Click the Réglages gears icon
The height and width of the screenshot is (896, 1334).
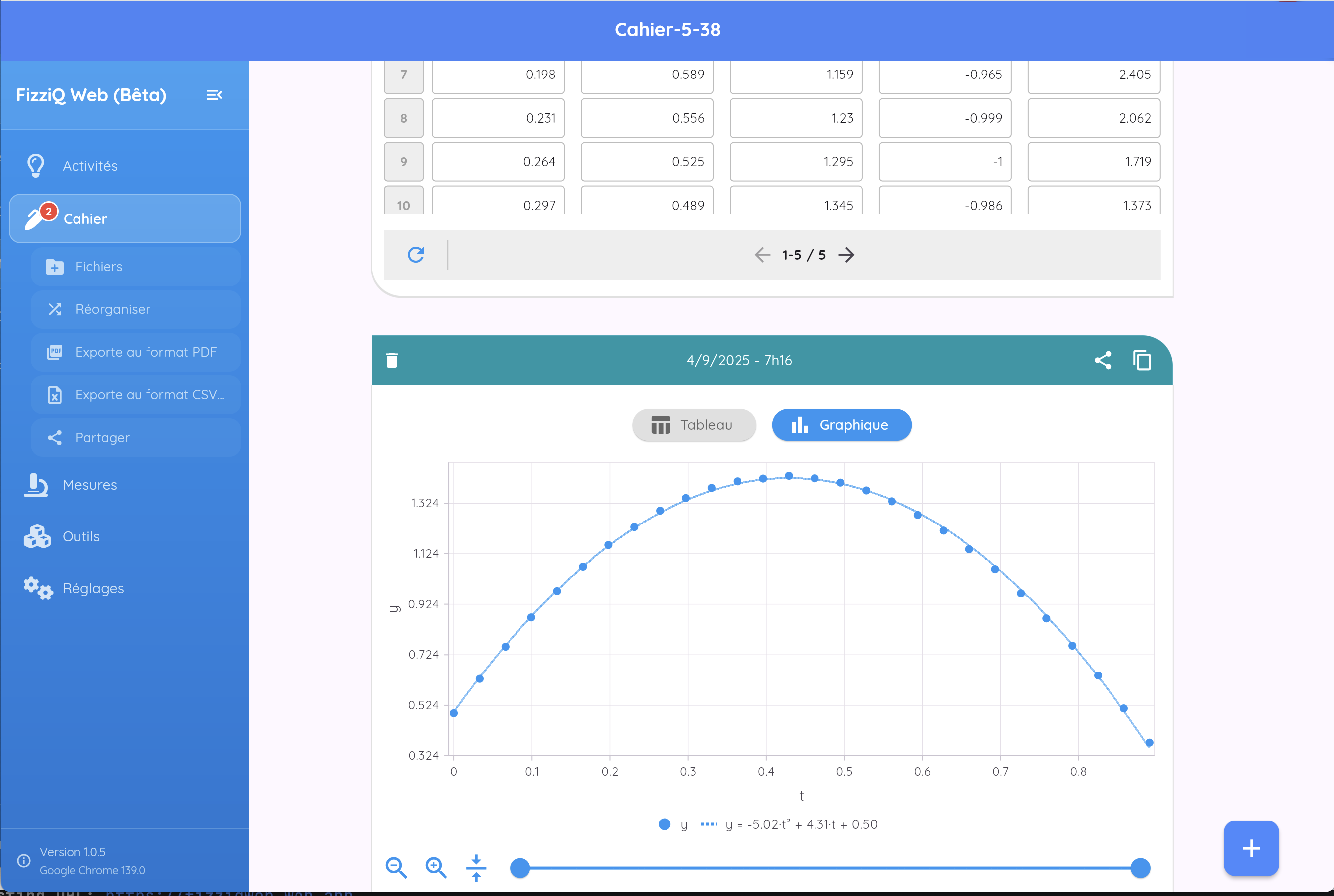[38, 588]
